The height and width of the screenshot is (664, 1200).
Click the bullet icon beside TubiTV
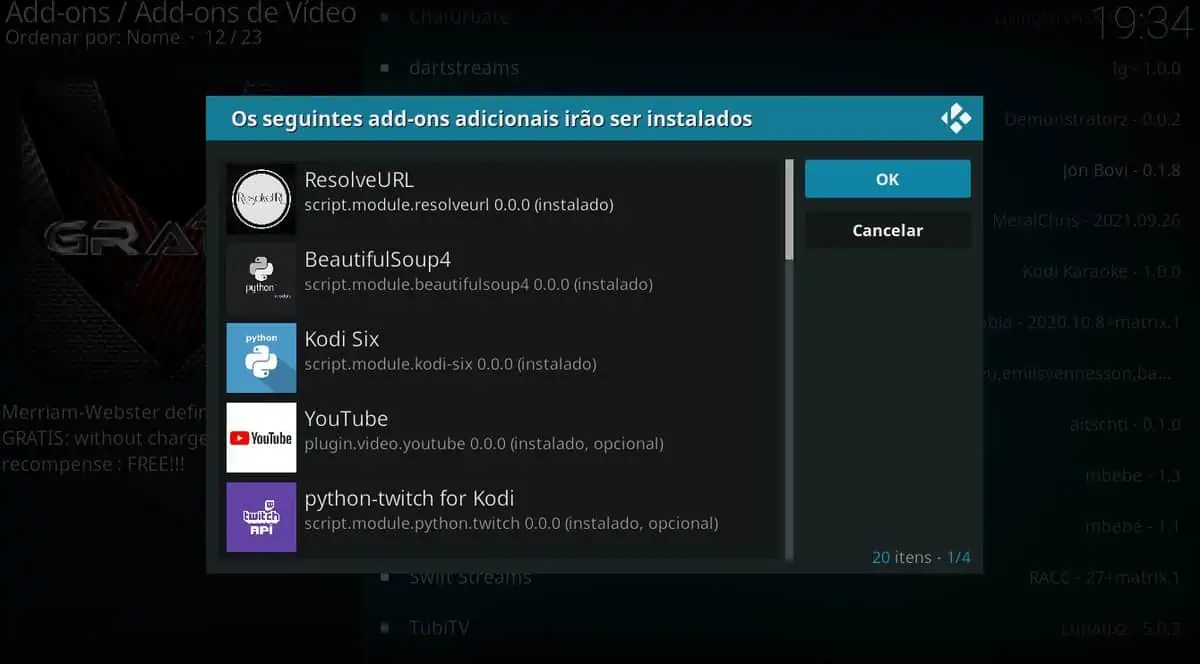[x=385, y=627]
